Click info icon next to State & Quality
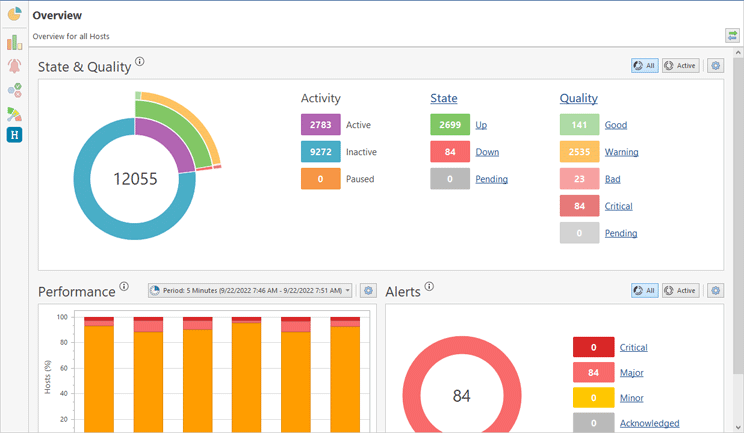The image size is (744, 433). [x=140, y=62]
